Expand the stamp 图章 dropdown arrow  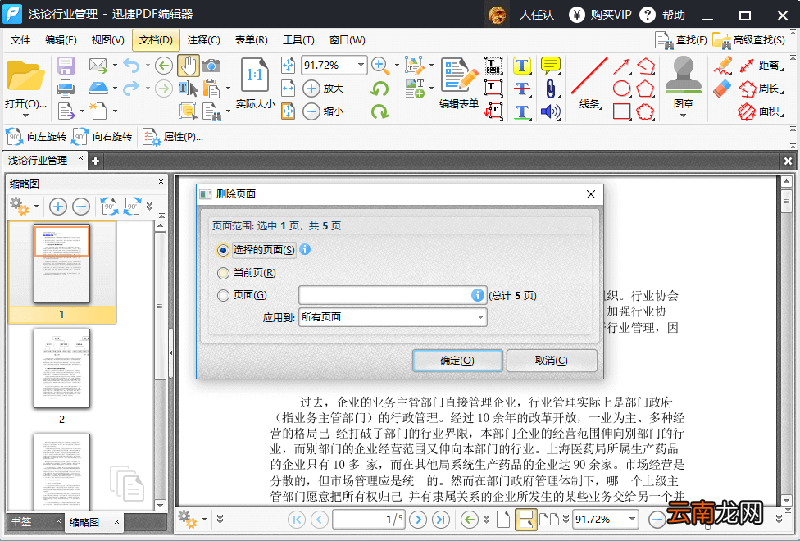pyautogui.click(x=683, y=115)
